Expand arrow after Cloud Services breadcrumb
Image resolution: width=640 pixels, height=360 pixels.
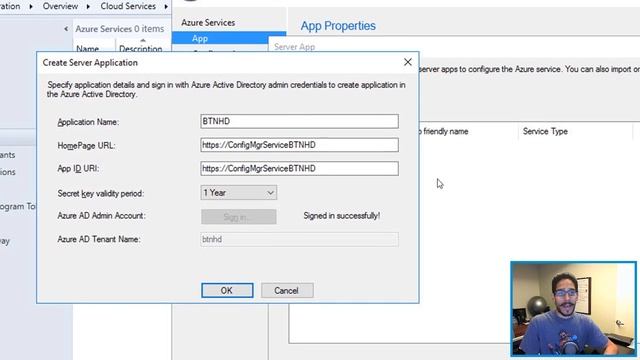coord(166,7)
